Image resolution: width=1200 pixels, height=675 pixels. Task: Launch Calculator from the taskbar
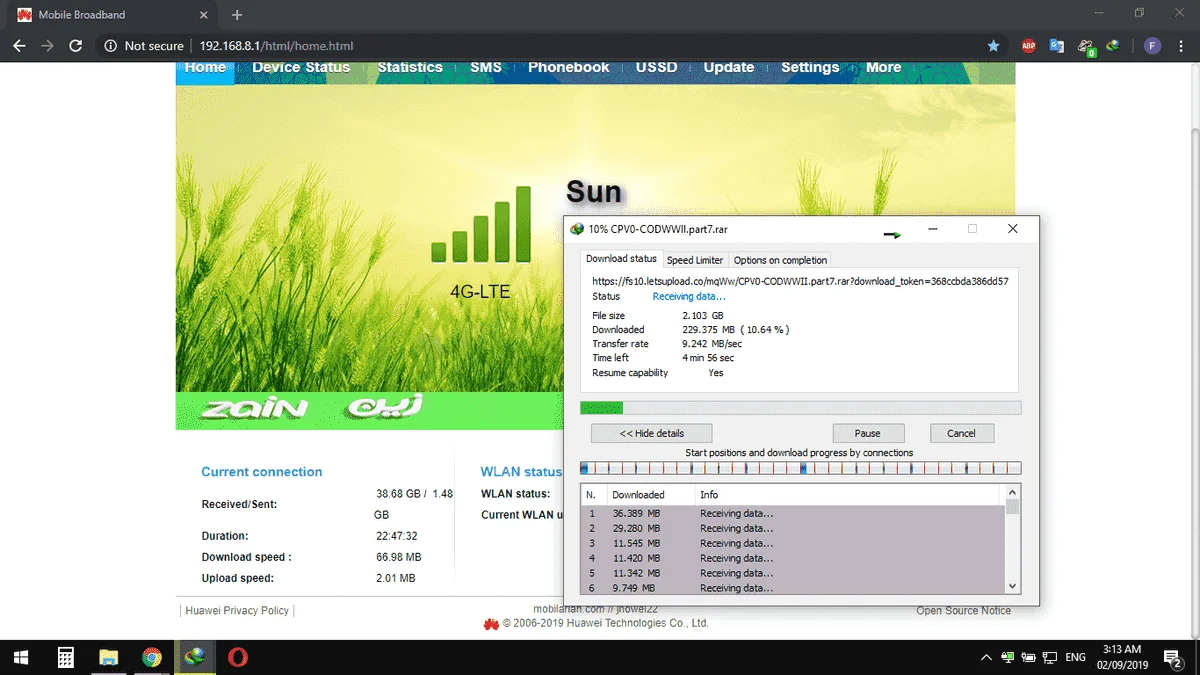pos(65,657)
